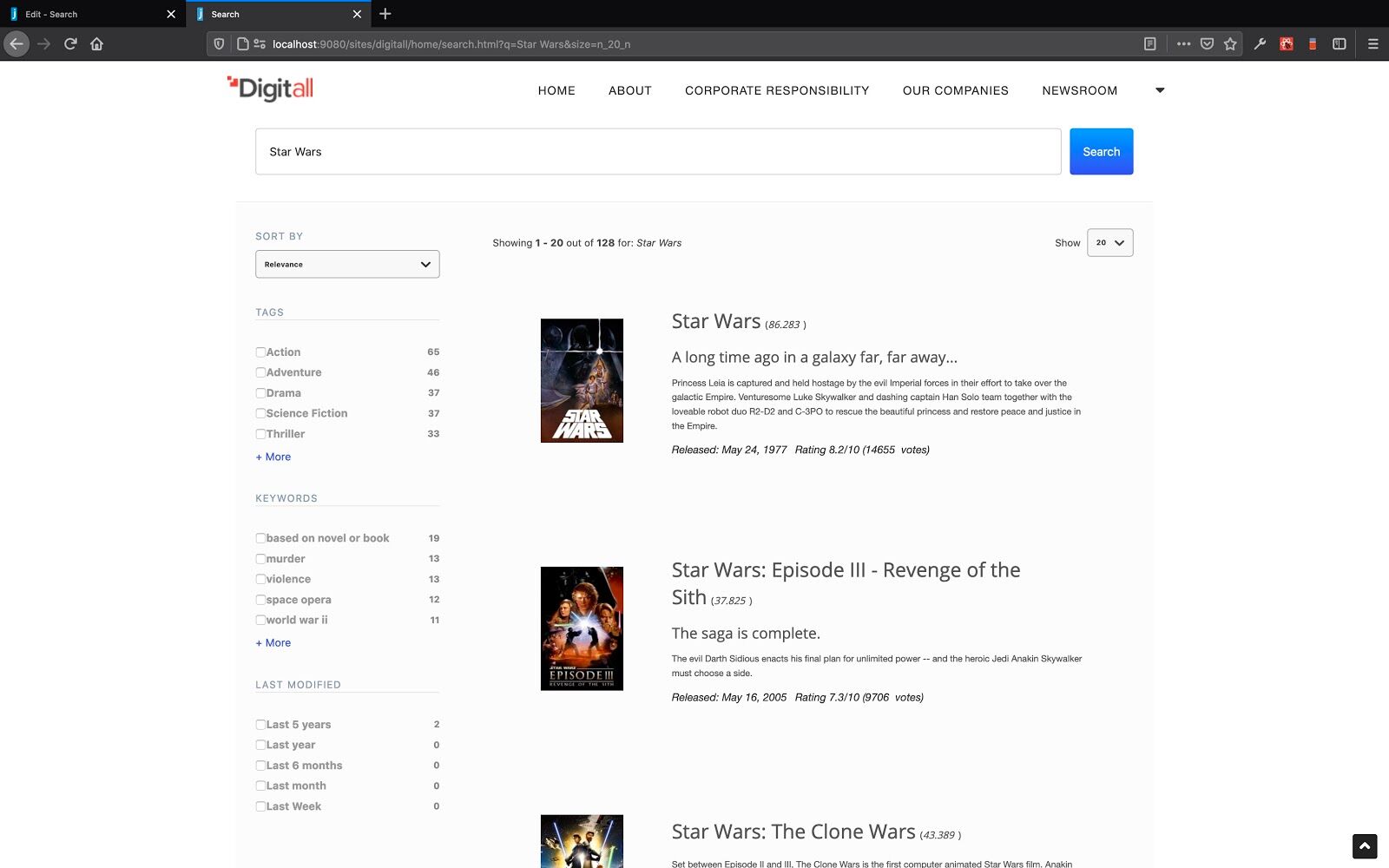The height and width of the screenshot is (868, 1389).
Task: Go to browser home page icon
Action: (x=96, y=43)
